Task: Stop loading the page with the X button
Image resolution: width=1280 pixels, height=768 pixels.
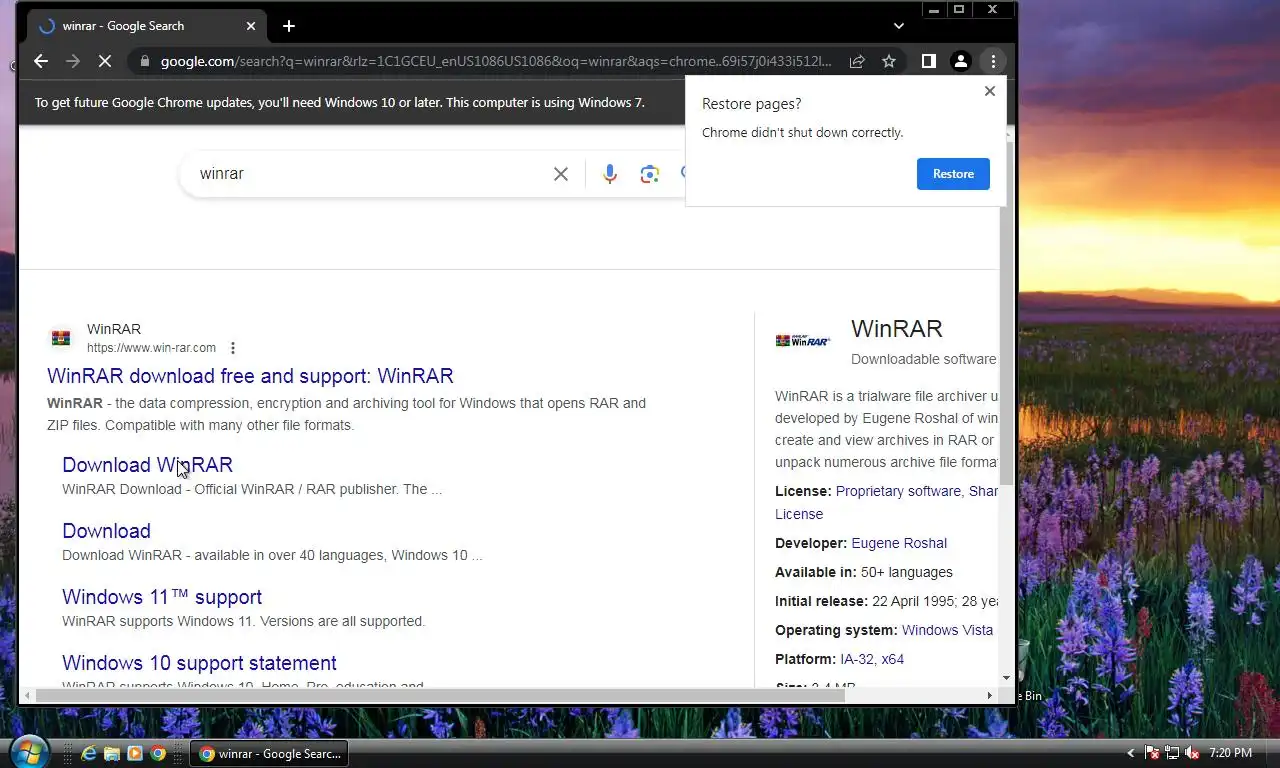Action: (x=104, y=61)
